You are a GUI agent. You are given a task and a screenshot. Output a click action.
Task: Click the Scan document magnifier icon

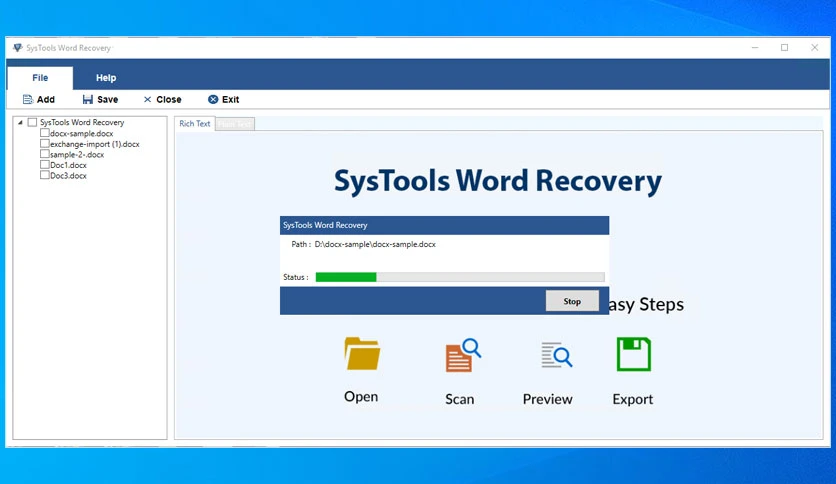coord(463,354)
